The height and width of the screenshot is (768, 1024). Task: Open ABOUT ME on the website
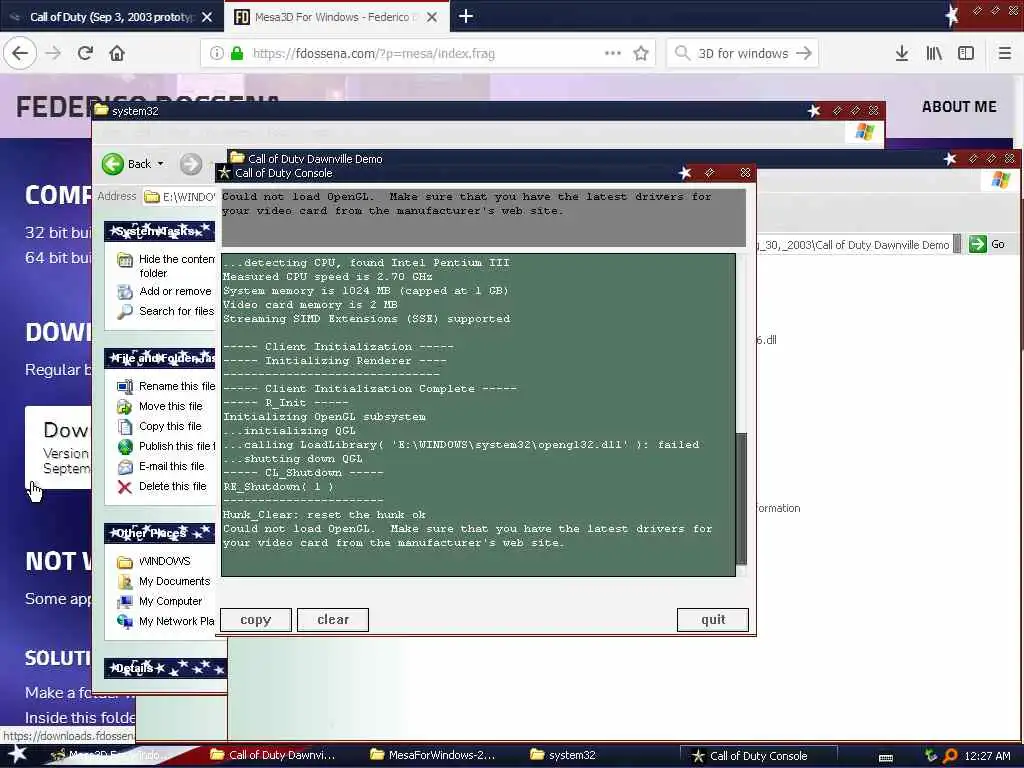(x=959, y=106)
